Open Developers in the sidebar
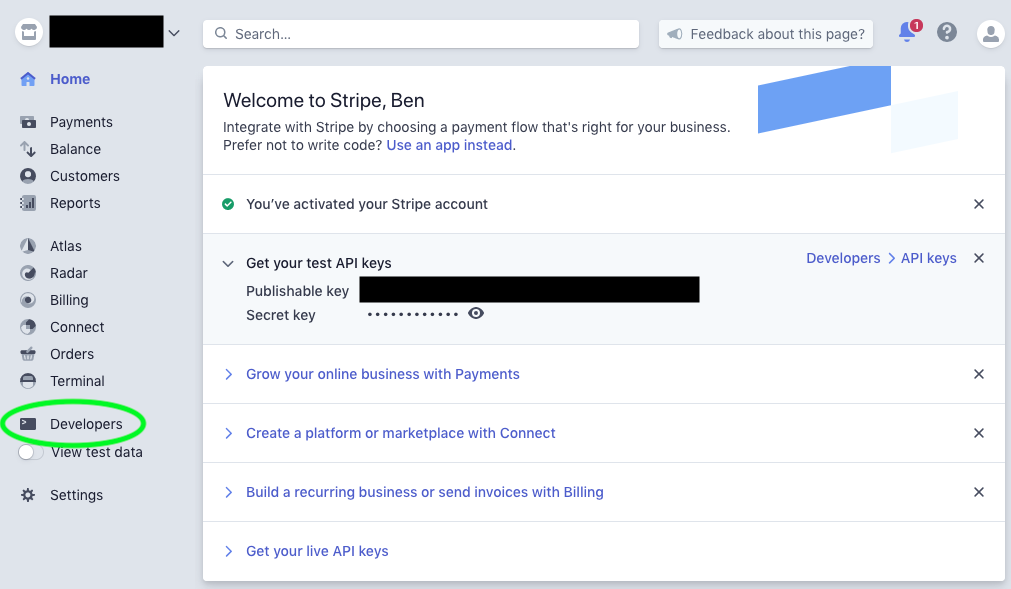The width and height of the screenshot is (1011, 589). [86, 424]
